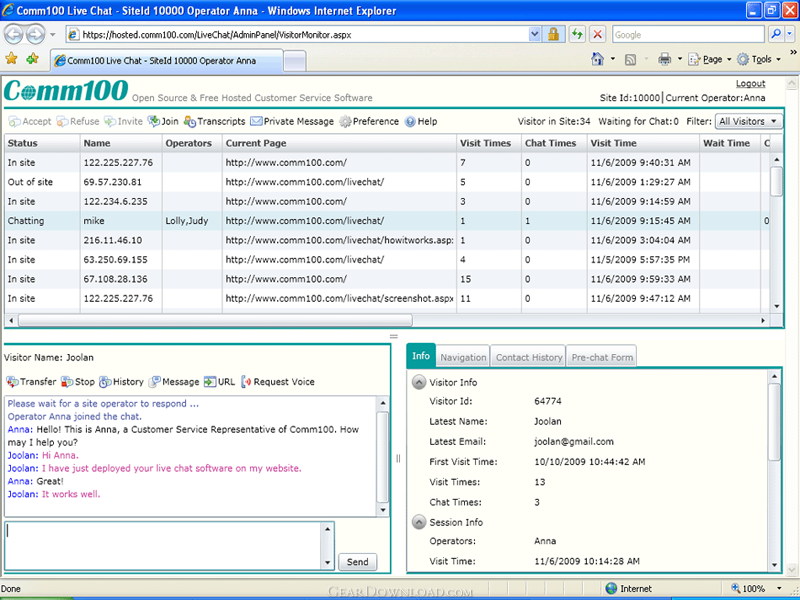
Task: Expand the Tools menu dropdown
Action: tap(779, 60)
